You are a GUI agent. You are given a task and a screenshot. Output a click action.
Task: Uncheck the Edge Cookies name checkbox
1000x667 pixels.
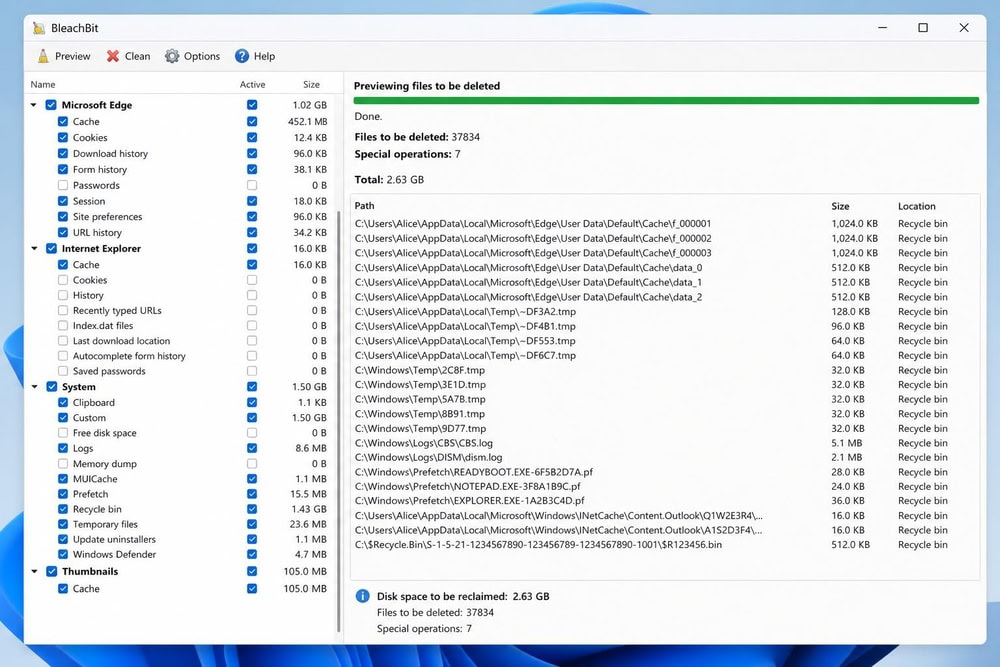pos(62,138)
